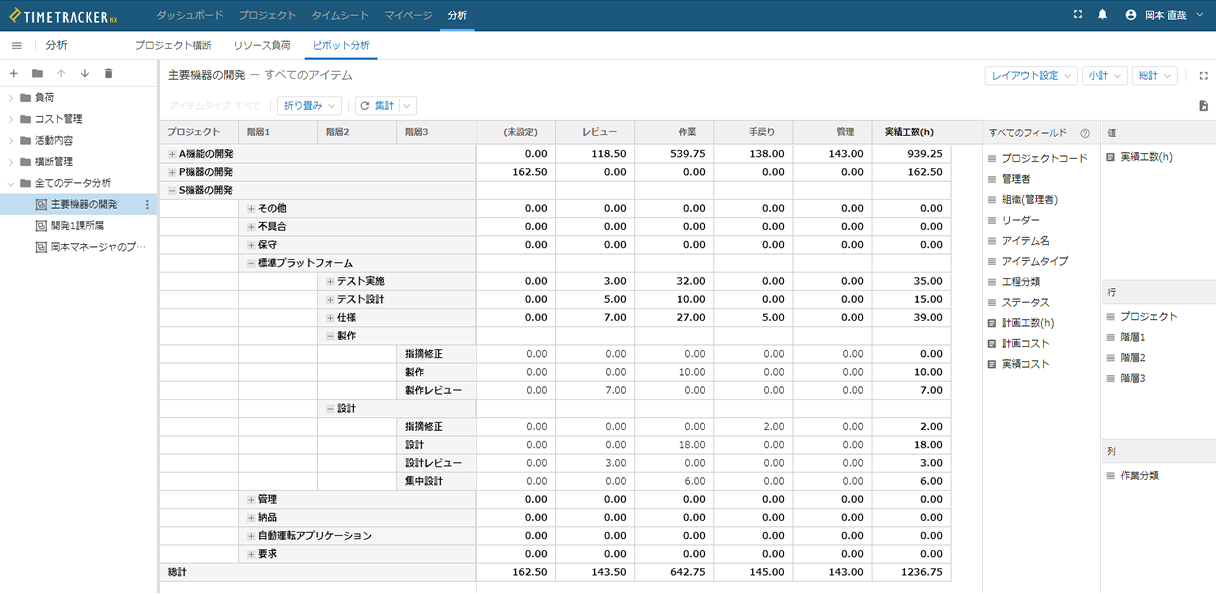The image size is (1216, 594).
Task: Expand the コスト管理 folder in sidebar
Action: point(11,119)
